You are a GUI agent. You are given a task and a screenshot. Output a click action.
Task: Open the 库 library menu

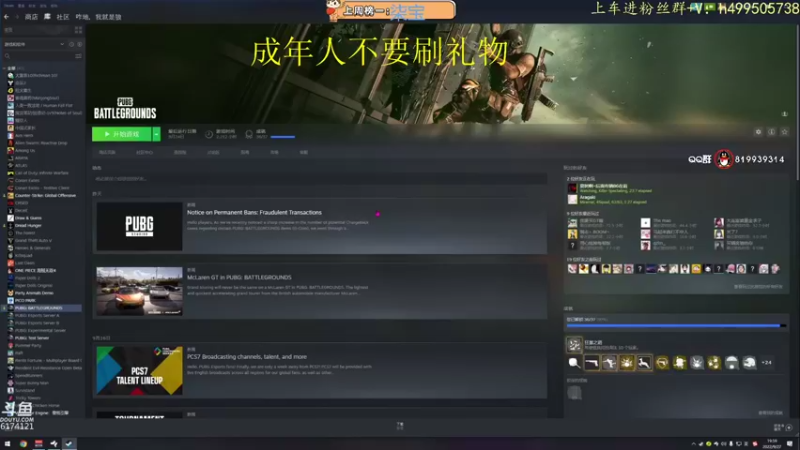click(47, 17)
